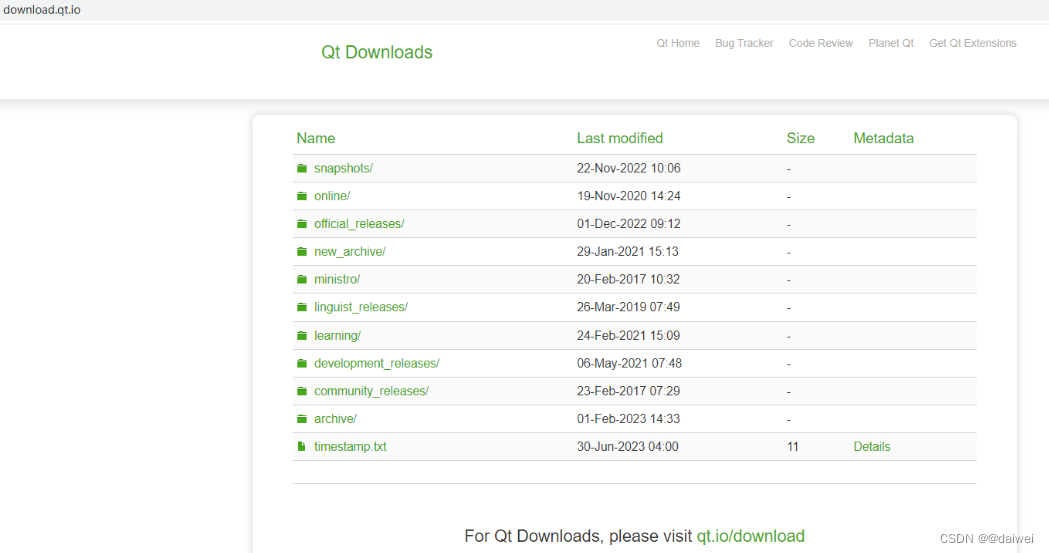Click date 06-May-2021 07:48
Screen dimensions: 1049x553
(630, 364)
